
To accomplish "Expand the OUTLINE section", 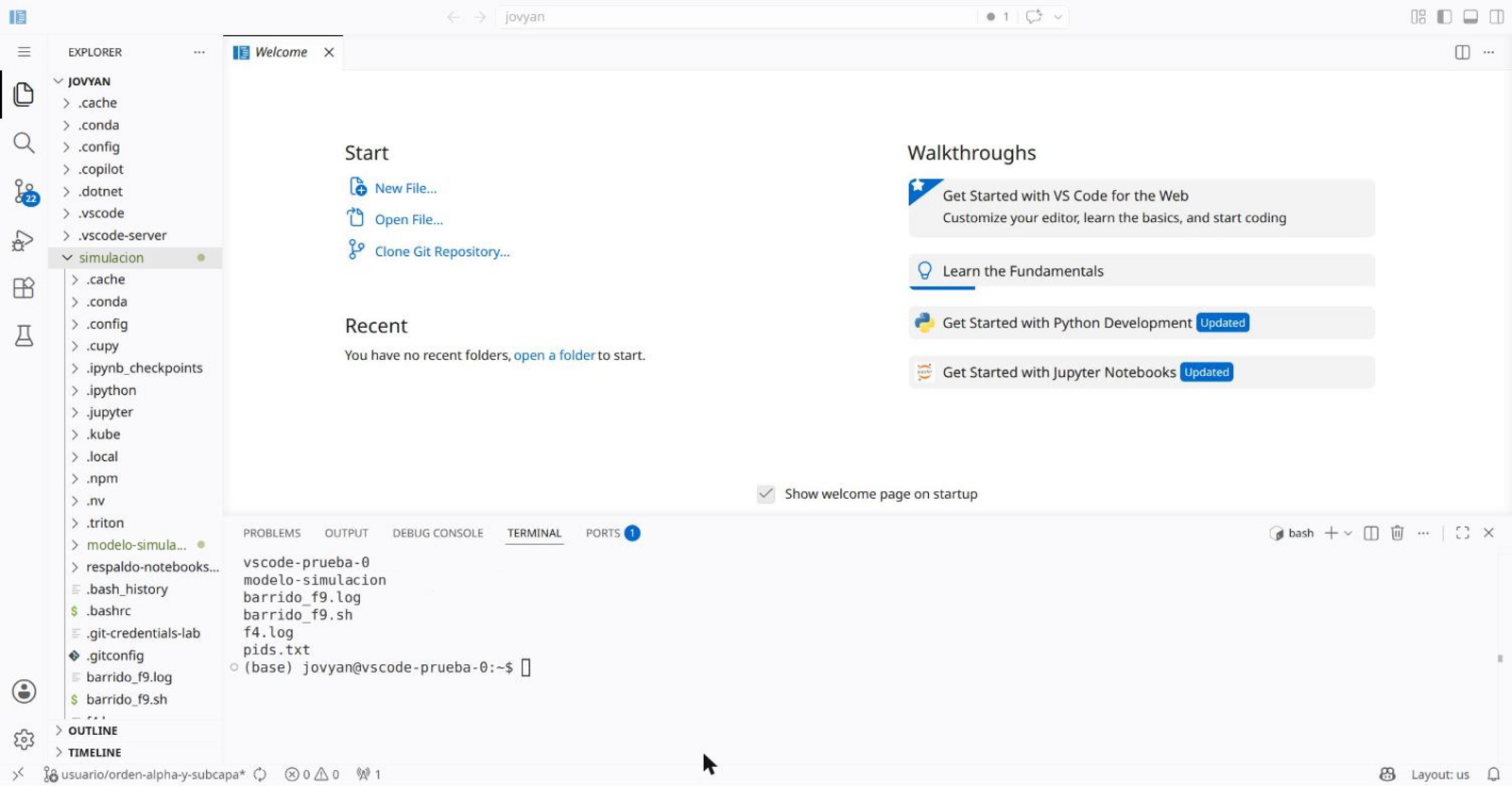I will [136, 730].
